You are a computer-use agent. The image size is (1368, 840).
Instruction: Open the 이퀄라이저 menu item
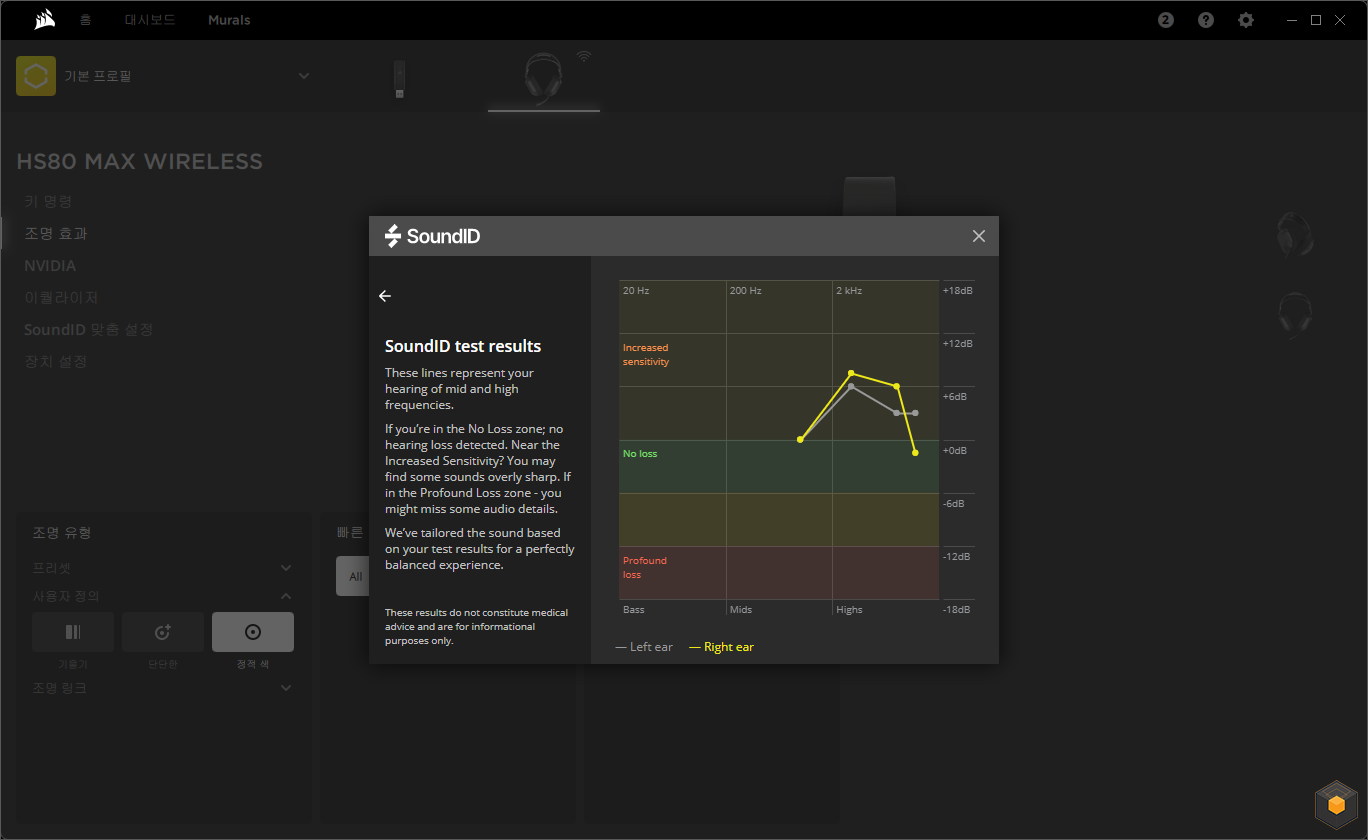coord(61,298)
